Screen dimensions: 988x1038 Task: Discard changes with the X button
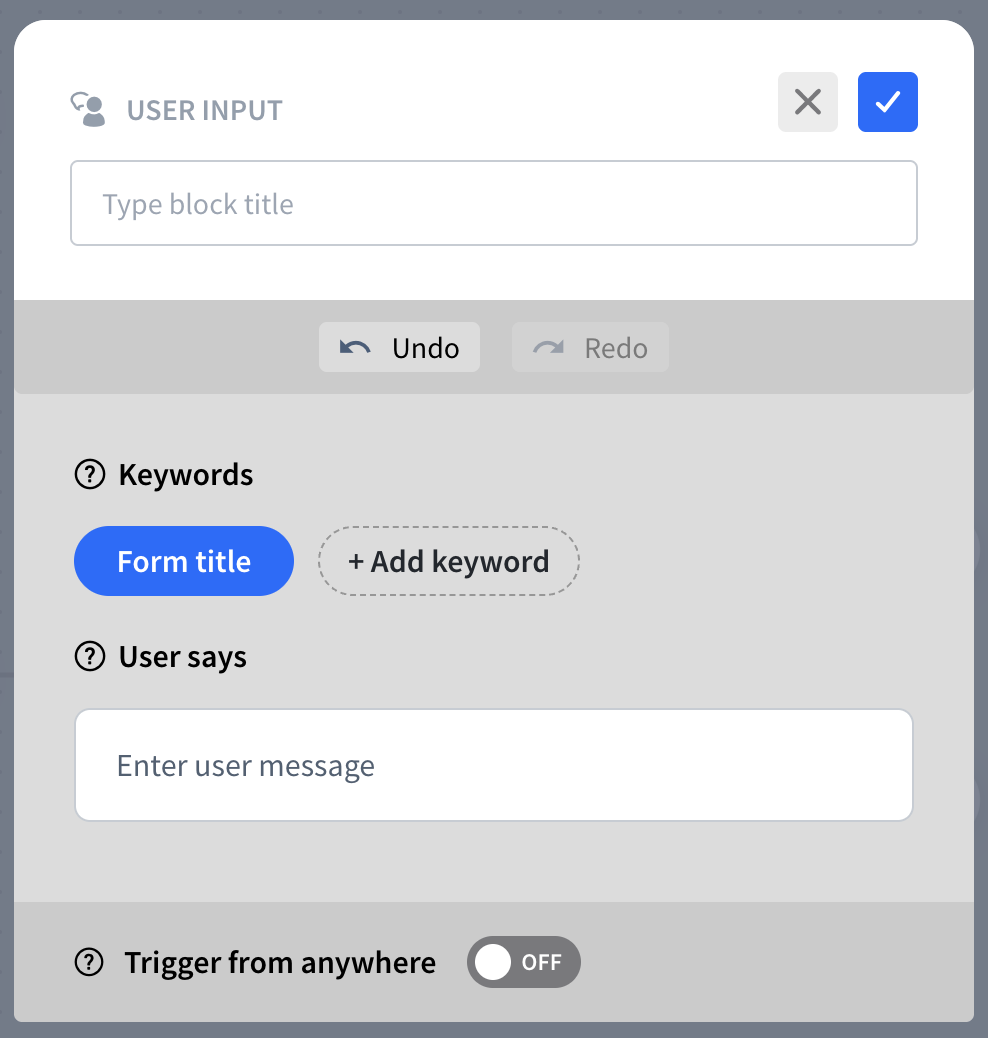pyautogui.click(x=807, y=102)
